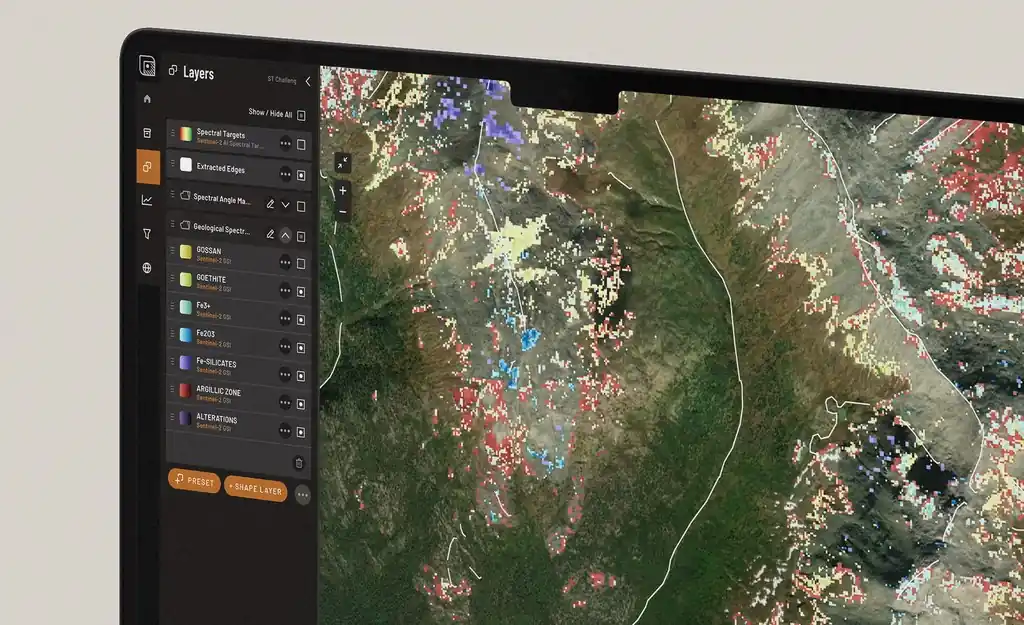This screenshot has width=1024, height=625.
Task: Click the white Extracted Edges color swatch
Action: click(186, 165)
